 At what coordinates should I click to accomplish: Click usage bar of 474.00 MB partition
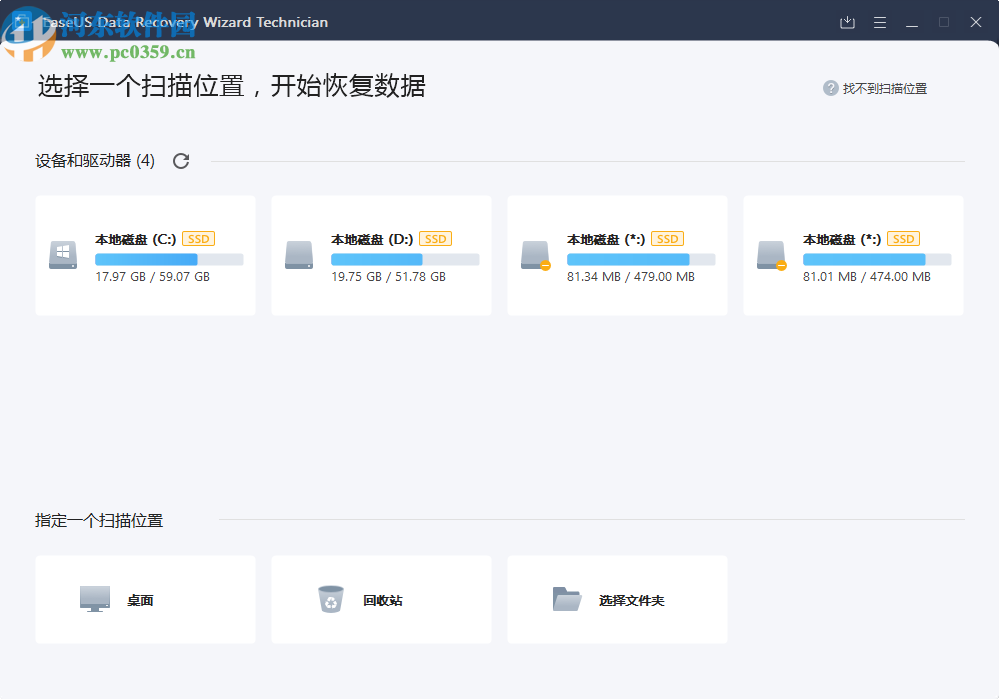(877, 259)
